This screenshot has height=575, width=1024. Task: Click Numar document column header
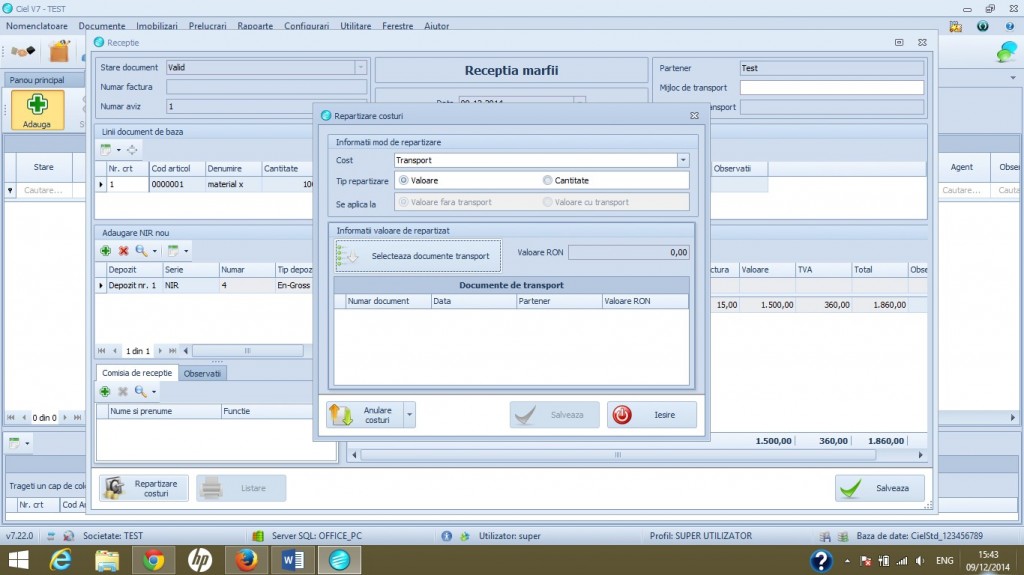388,301
